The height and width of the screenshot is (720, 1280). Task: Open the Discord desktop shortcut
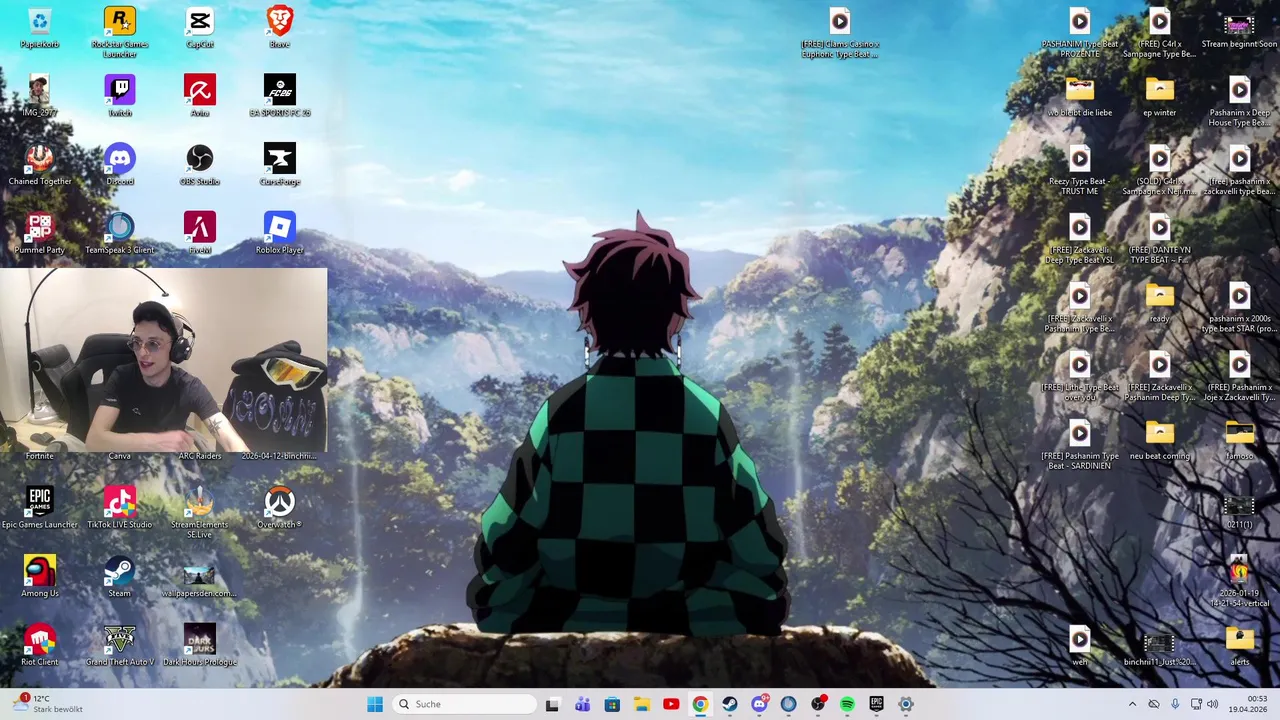pyautogui.click(x=119, y=165)
